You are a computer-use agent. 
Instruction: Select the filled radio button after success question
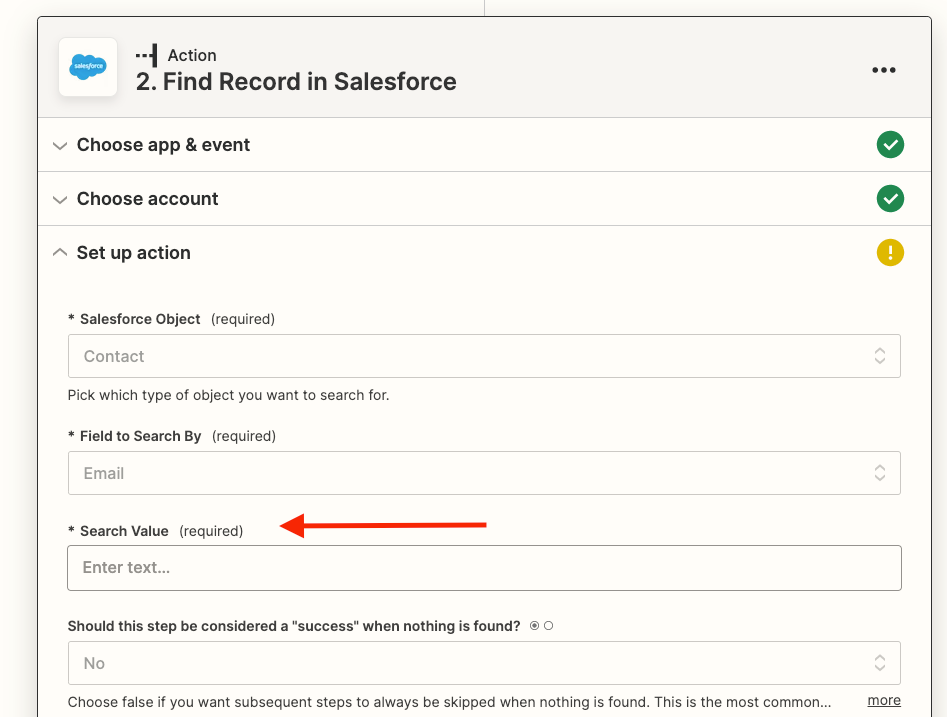(534, 626)
